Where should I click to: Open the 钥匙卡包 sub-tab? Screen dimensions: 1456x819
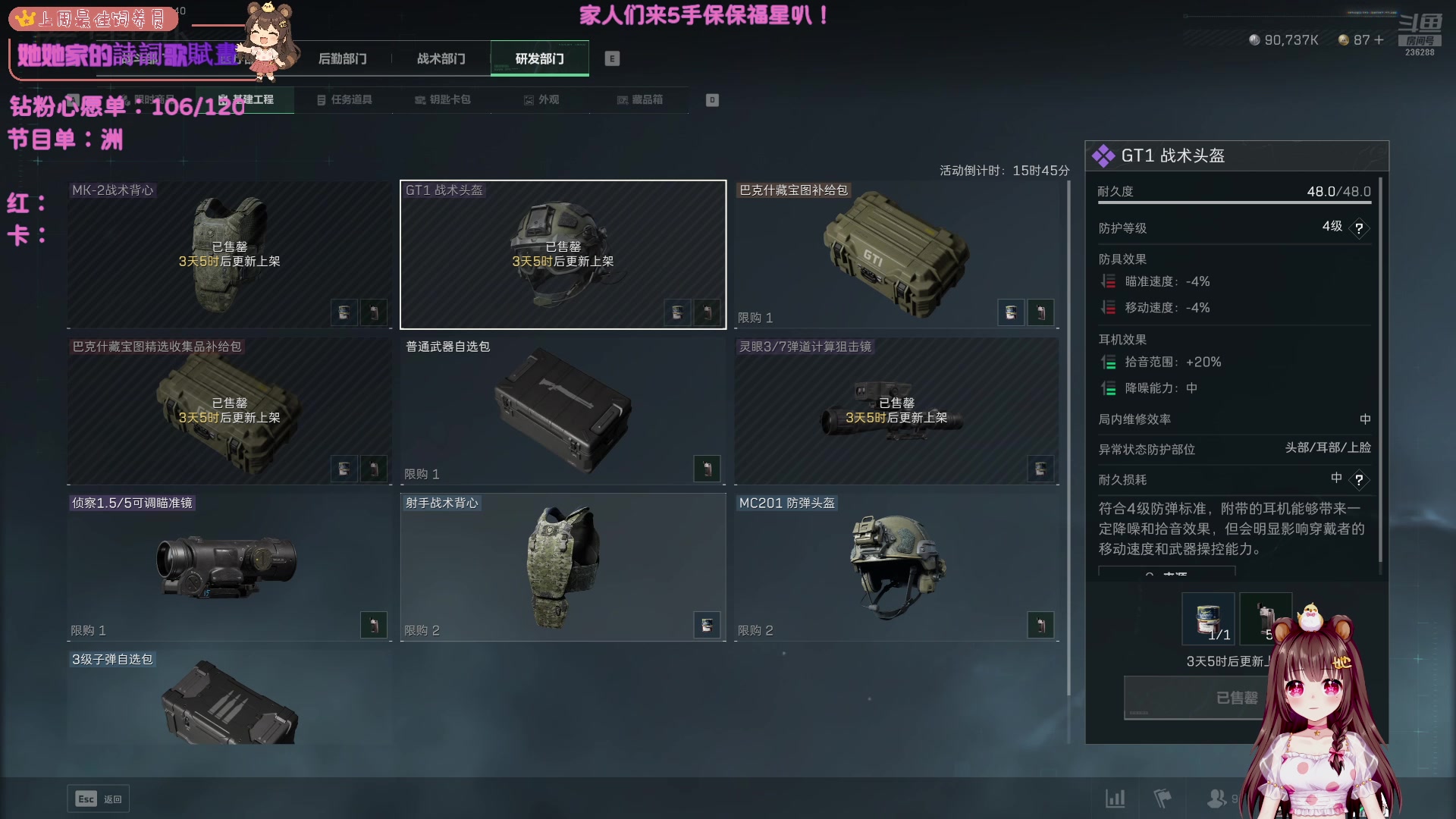tap(443, 99)
